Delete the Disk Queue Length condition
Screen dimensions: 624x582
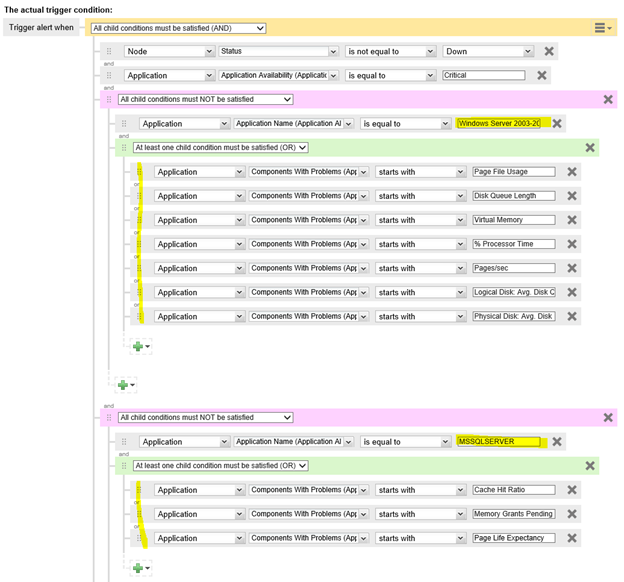572,196
